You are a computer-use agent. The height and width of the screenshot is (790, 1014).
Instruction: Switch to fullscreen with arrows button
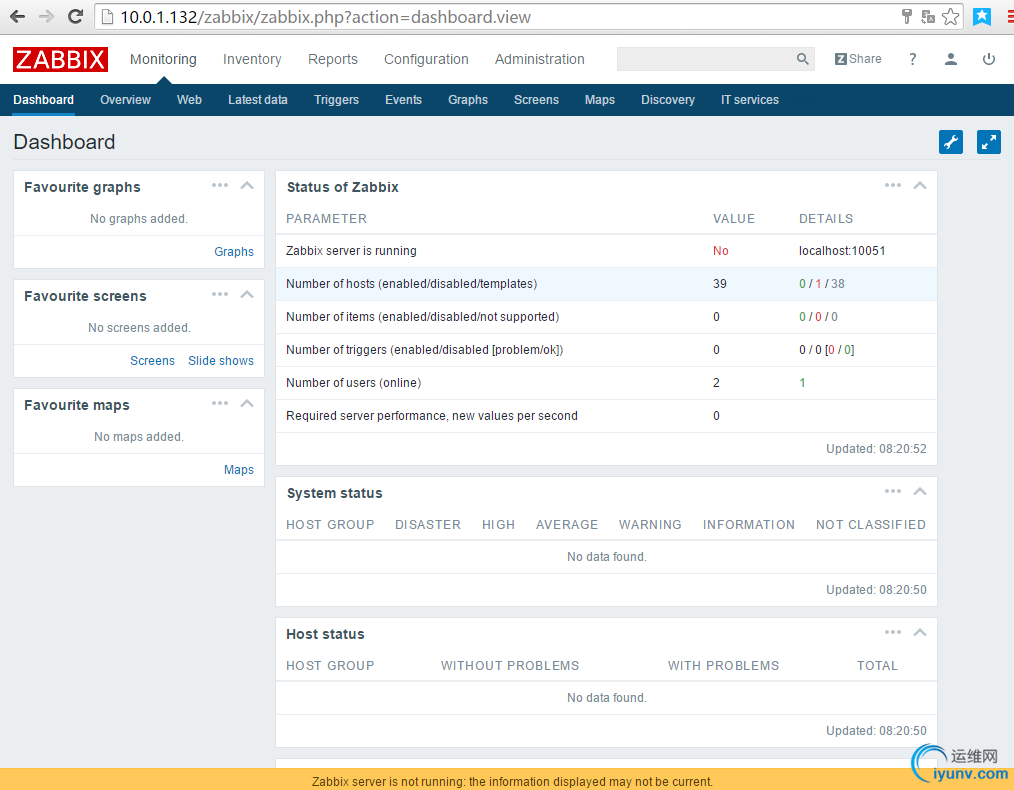(989, 142)
